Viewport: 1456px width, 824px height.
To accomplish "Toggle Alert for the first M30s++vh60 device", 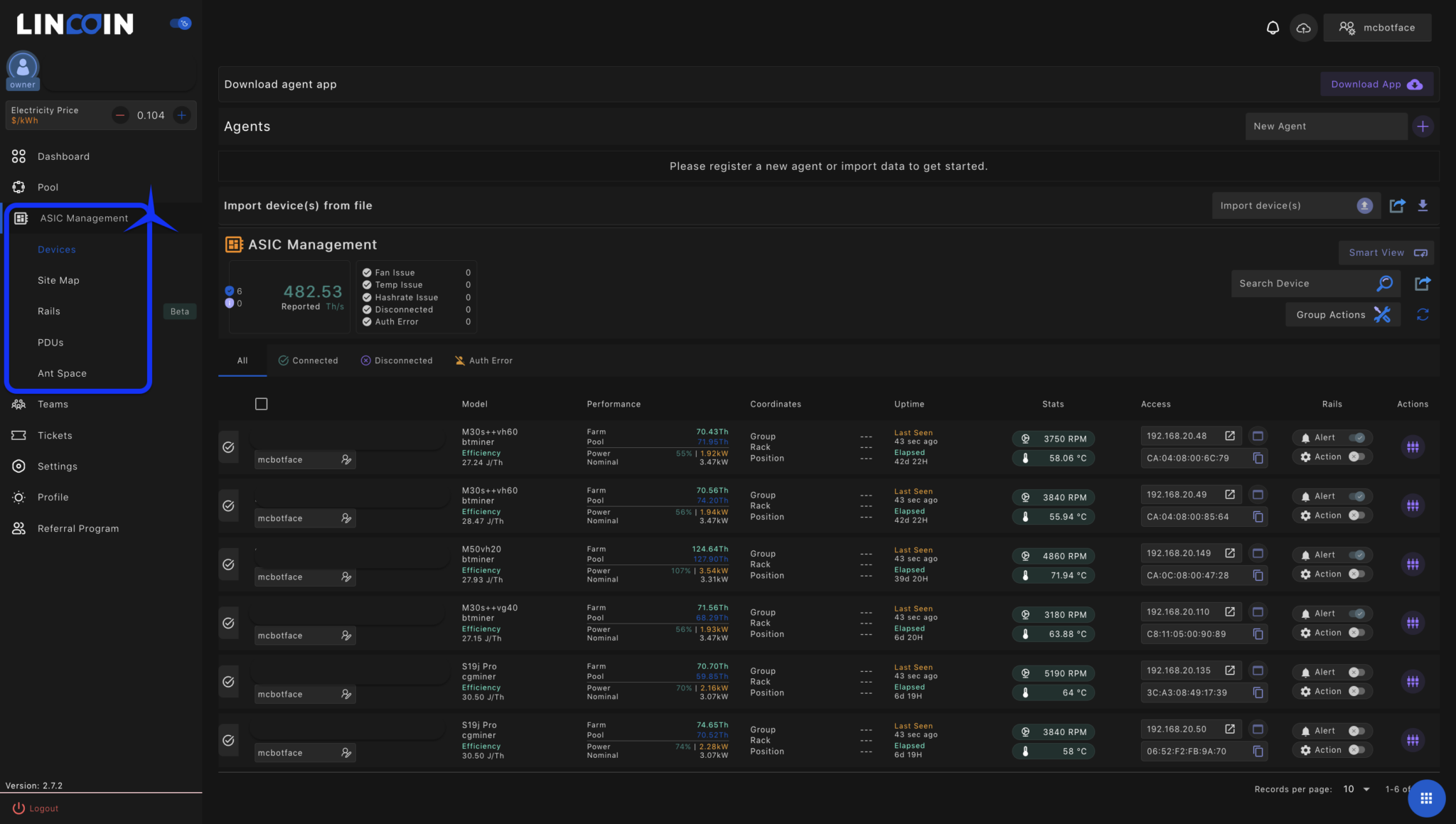I will click(x=1358, y=437).
